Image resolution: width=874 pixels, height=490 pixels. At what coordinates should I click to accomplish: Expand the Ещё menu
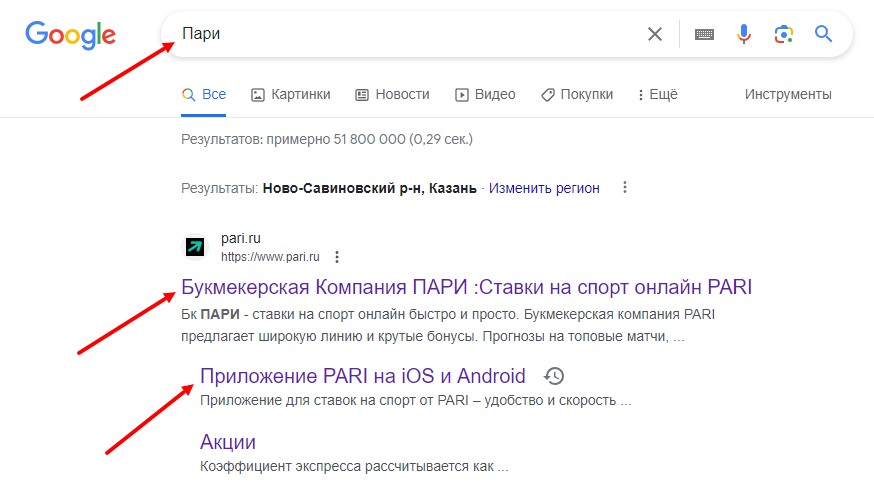click(x=658, y=95)
